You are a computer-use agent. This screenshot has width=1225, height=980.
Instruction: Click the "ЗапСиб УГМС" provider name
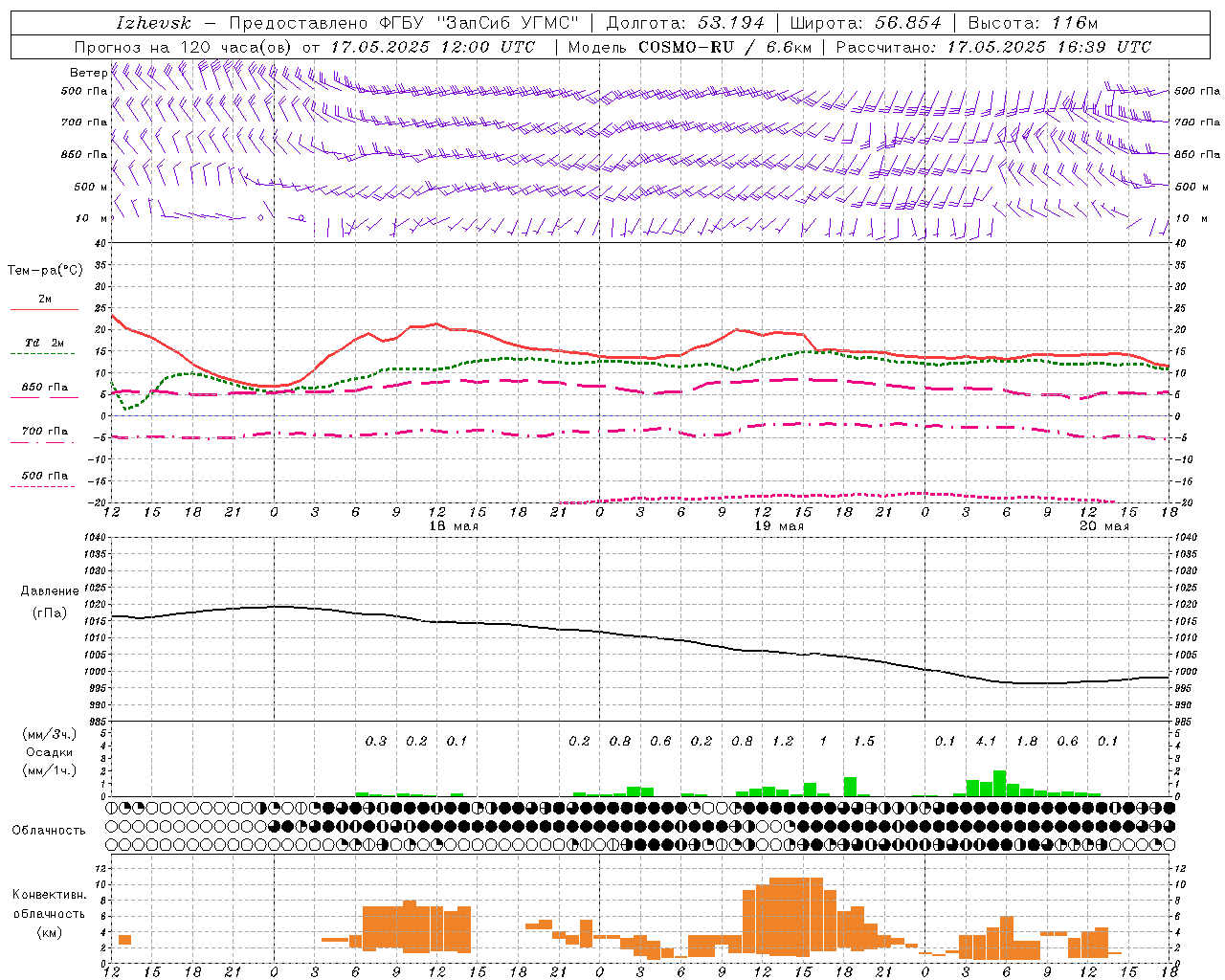tap(507, 23)
